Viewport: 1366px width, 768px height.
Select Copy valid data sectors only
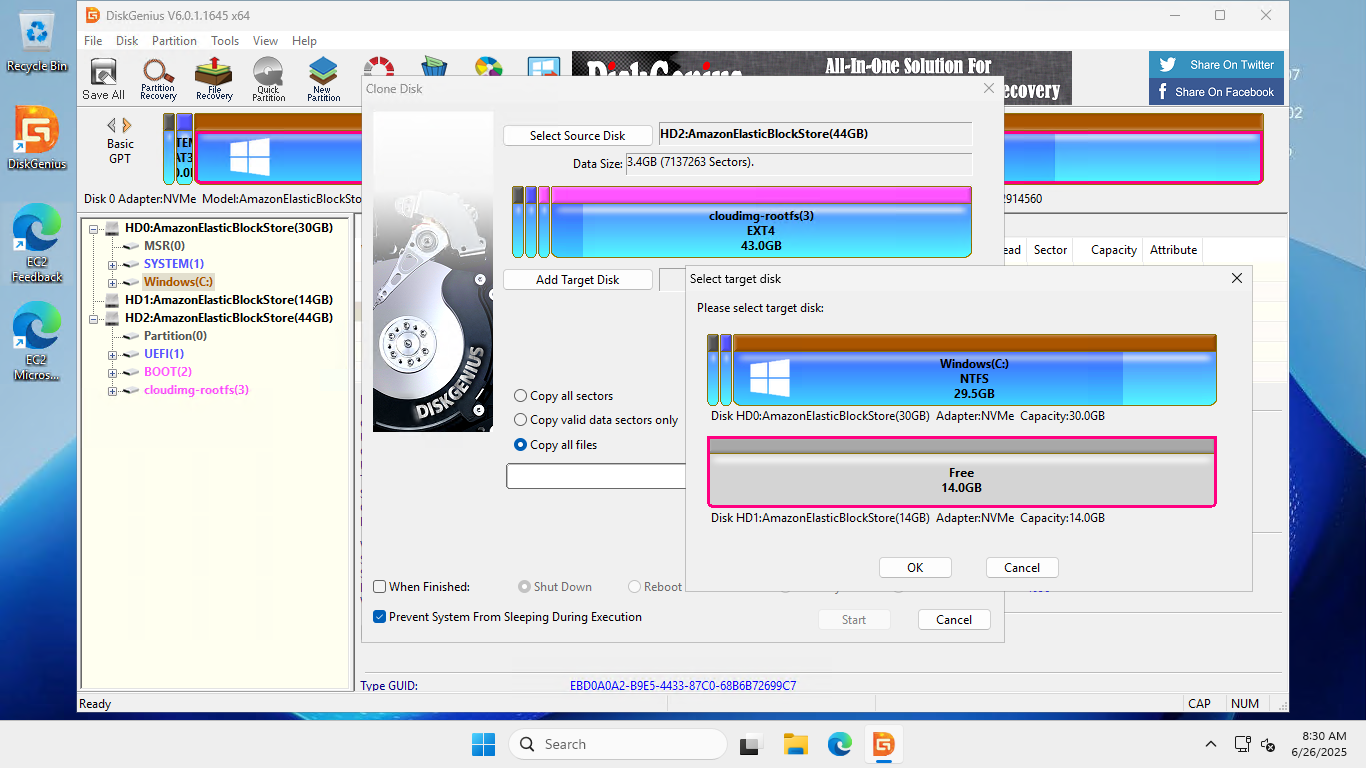point(520,420)
